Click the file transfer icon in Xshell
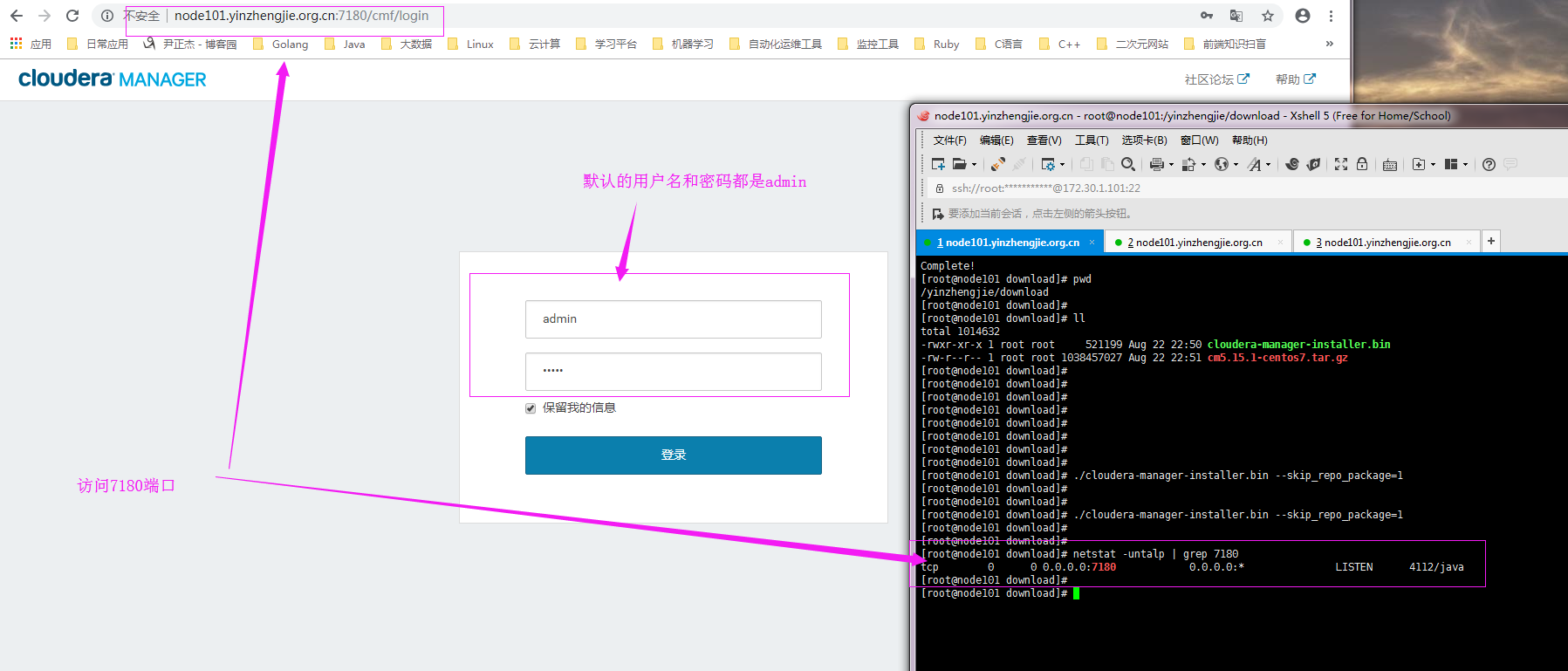Viewport: 1568px width, 671px height. pos(1188,164)
